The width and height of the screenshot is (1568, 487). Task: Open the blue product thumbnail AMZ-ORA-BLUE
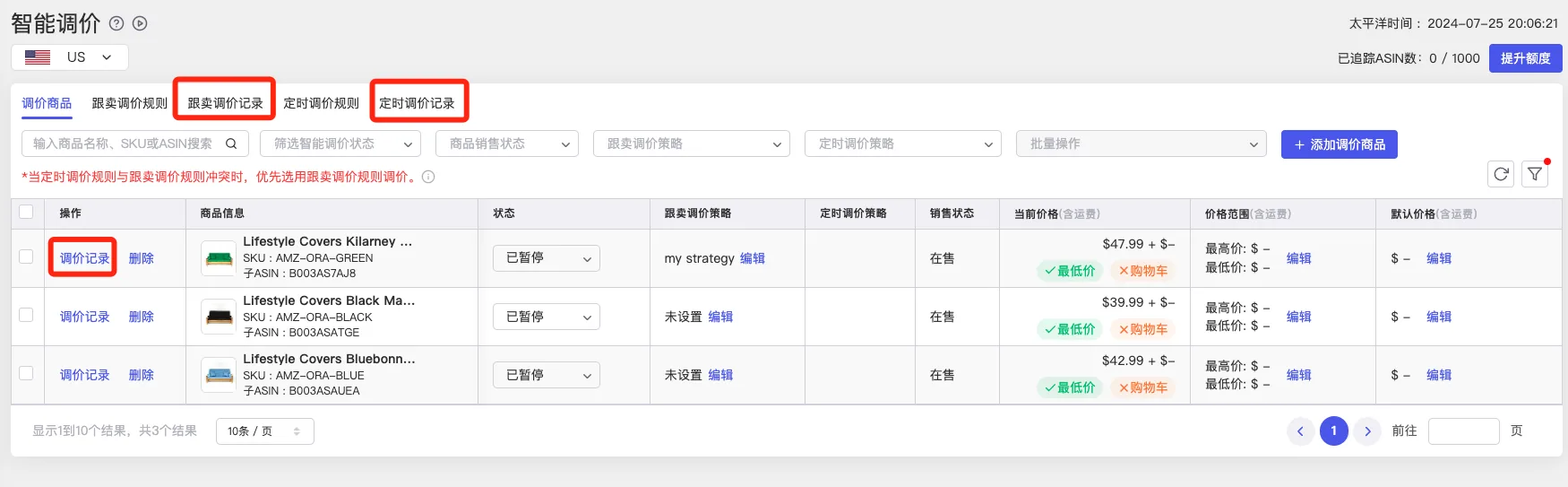[219, 375]
